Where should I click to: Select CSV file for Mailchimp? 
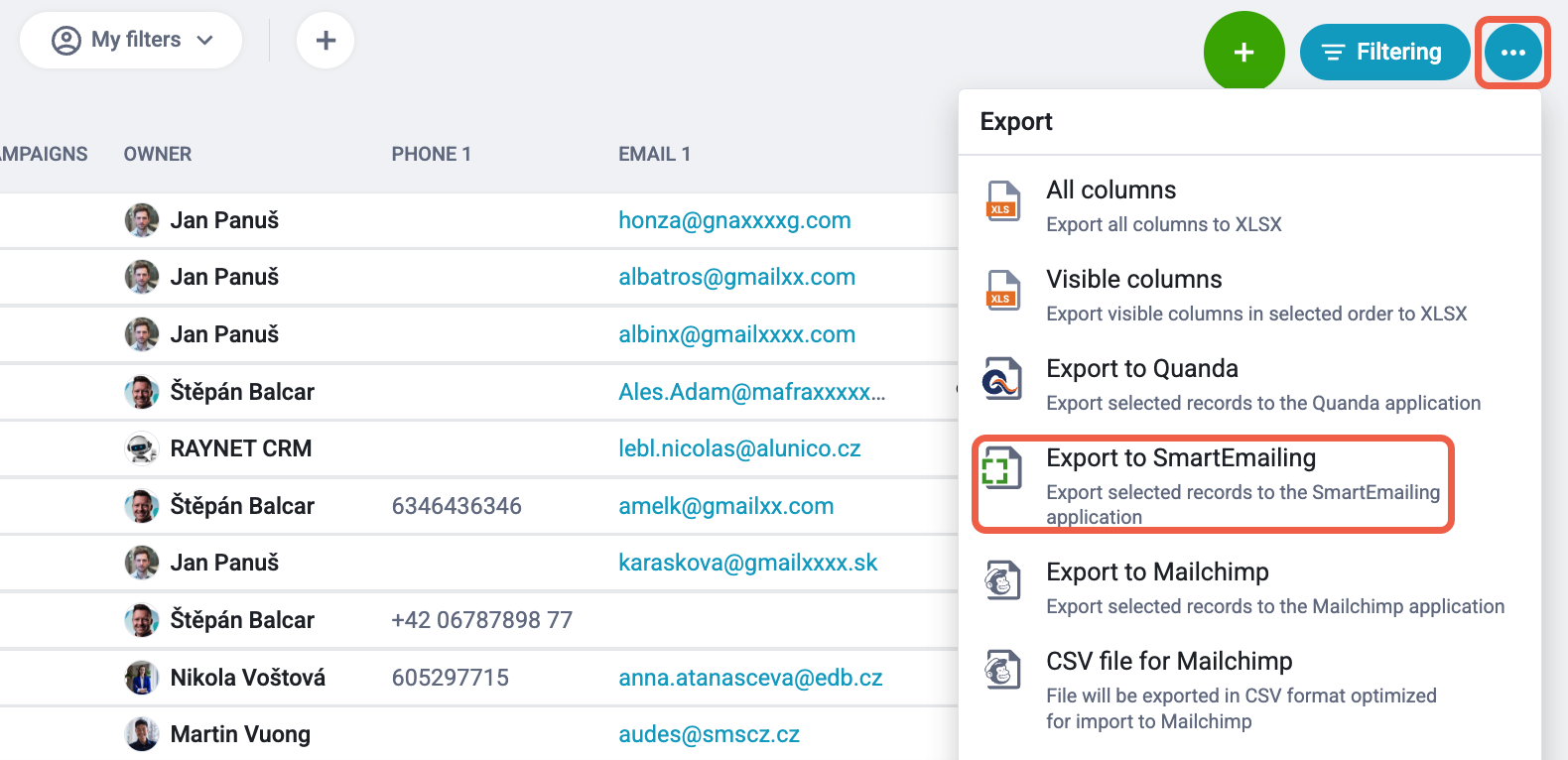click(x=1248, y=690)
